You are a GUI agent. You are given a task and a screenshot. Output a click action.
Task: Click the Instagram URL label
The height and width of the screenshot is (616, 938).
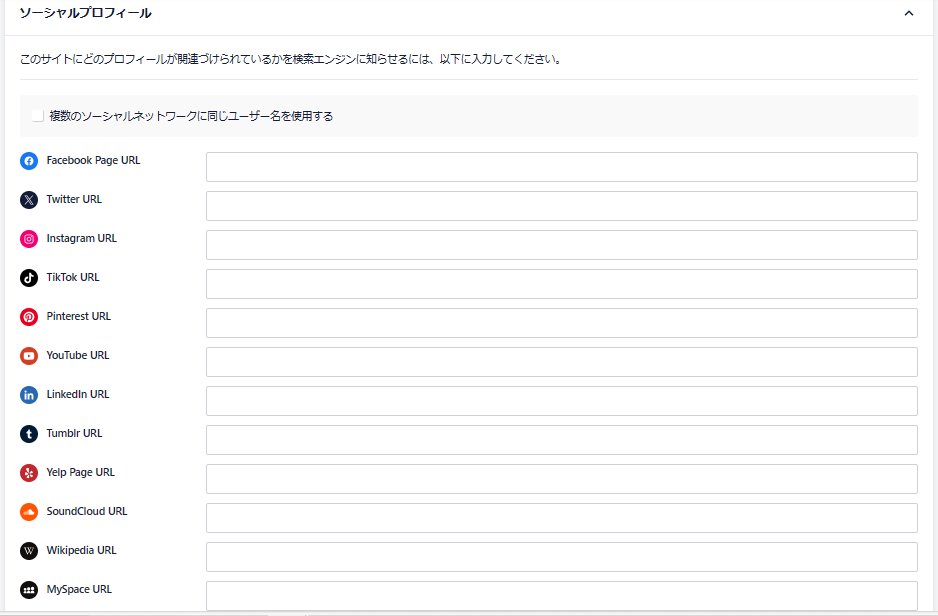(81, 238)
